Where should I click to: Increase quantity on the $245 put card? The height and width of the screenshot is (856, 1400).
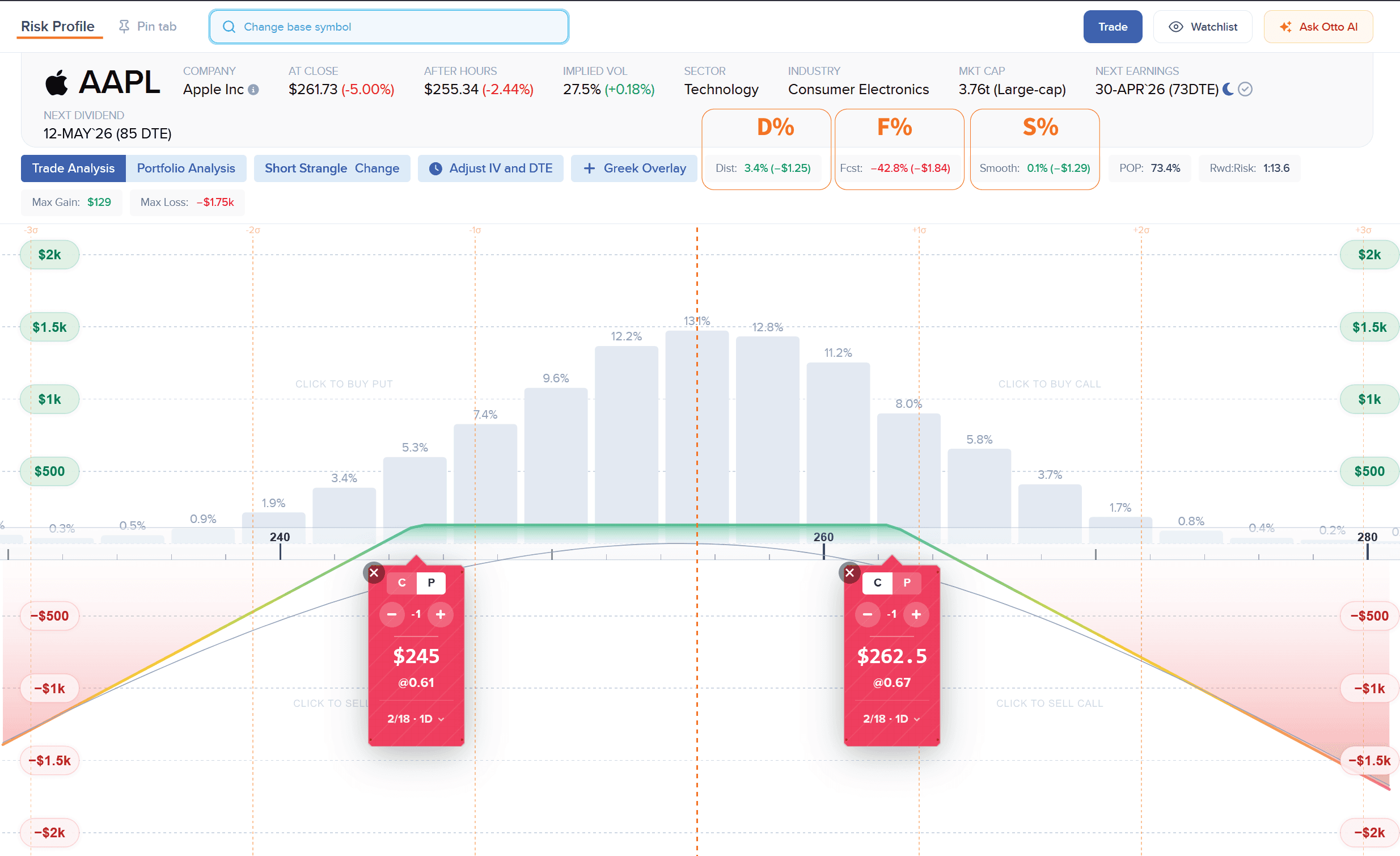(441, 614)
